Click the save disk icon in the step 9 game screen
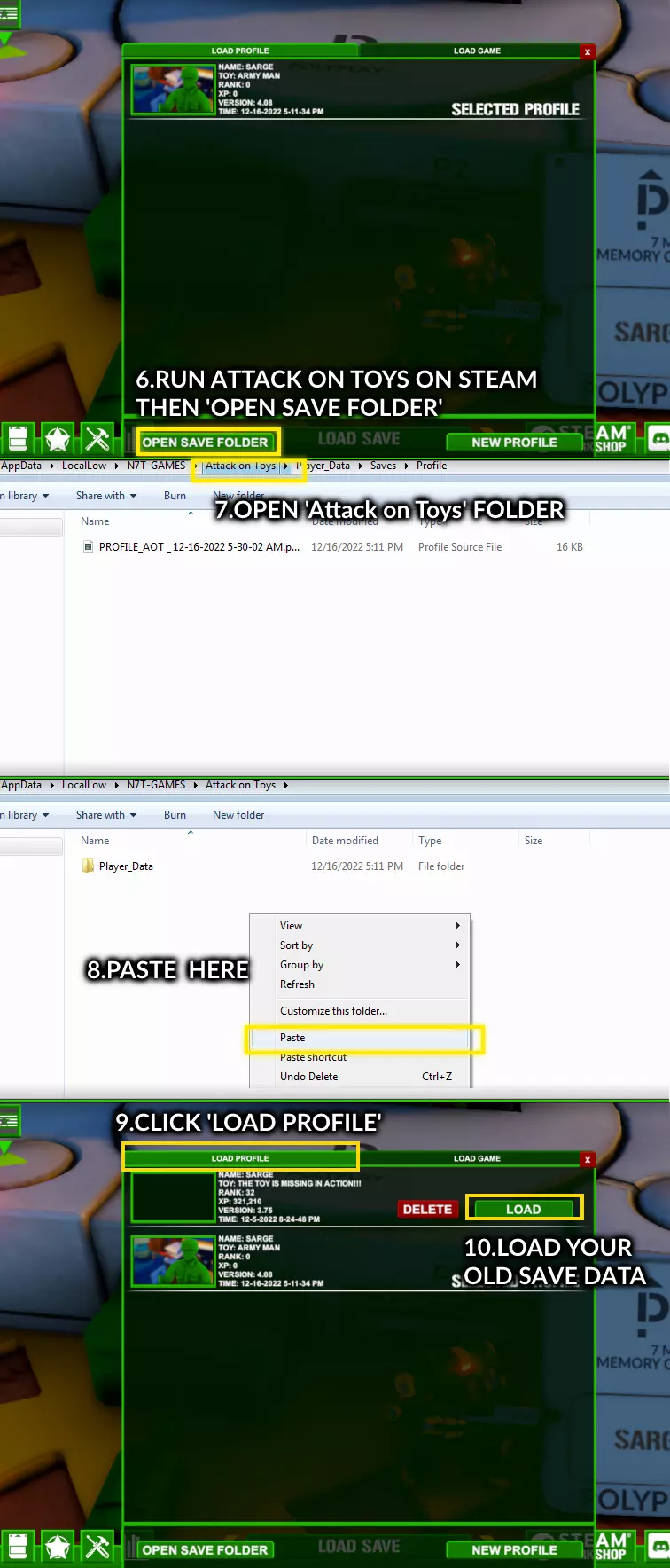Screen dimensions: 670x1568 [x=18, y=1546]
